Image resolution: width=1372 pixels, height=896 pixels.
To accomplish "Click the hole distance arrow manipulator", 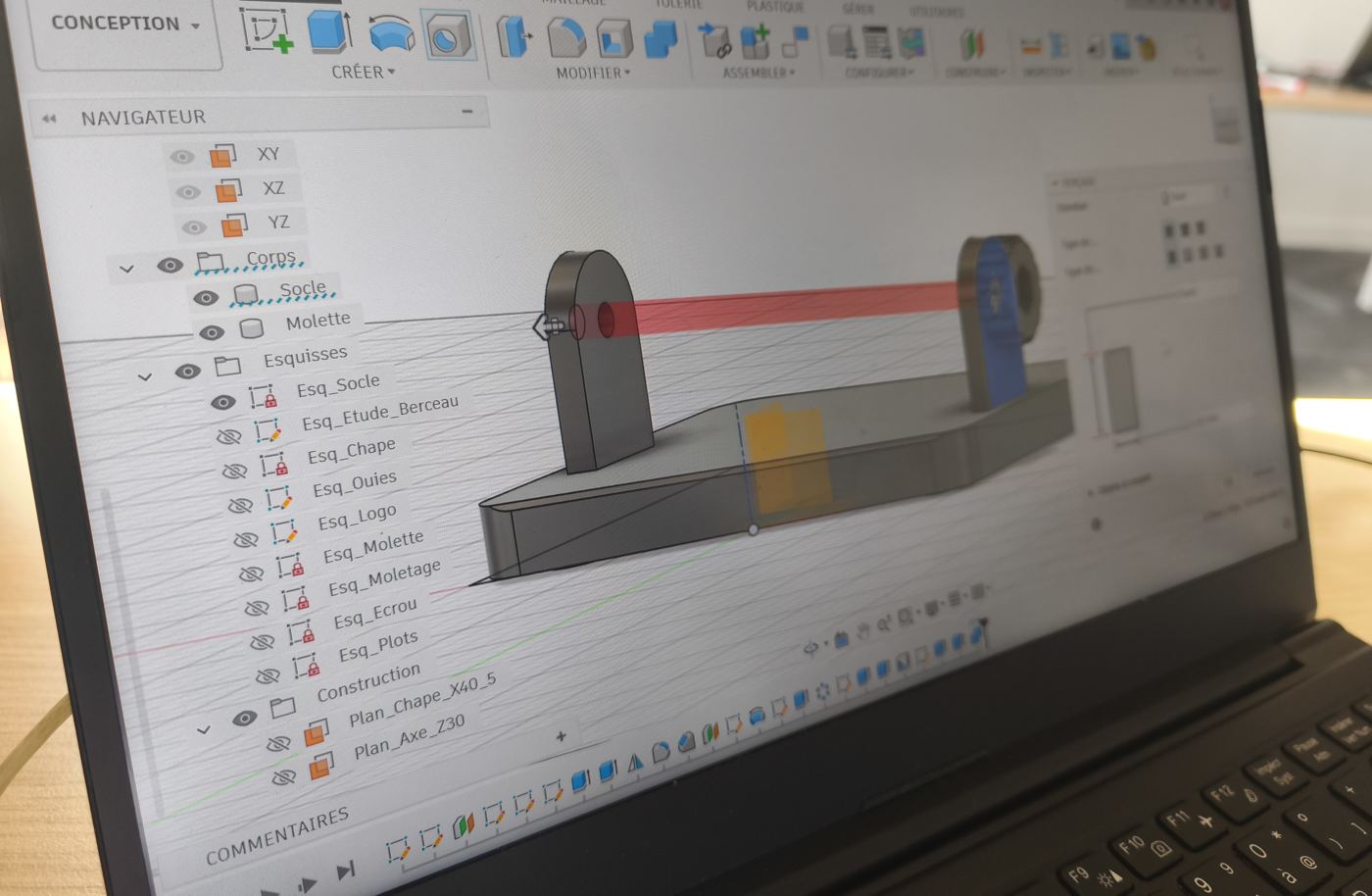I will pos(547,326).
